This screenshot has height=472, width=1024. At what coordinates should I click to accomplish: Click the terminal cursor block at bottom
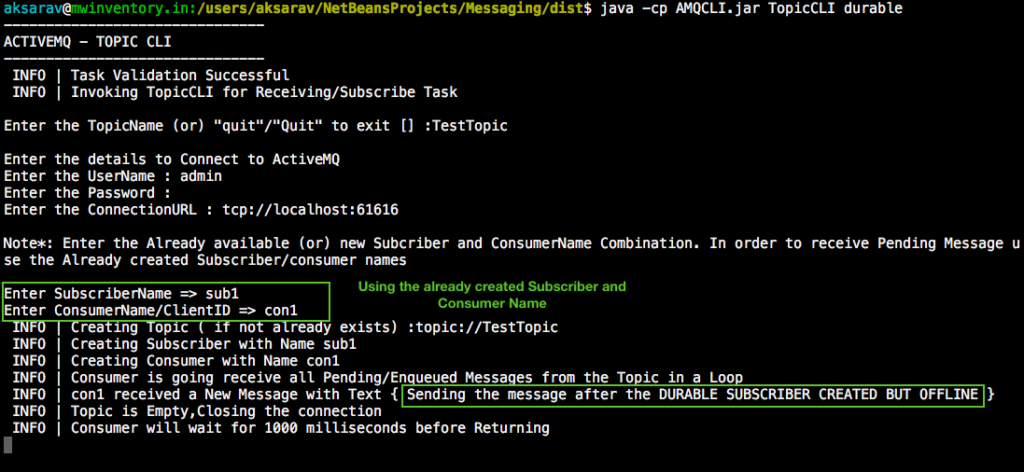click(8, 445)
